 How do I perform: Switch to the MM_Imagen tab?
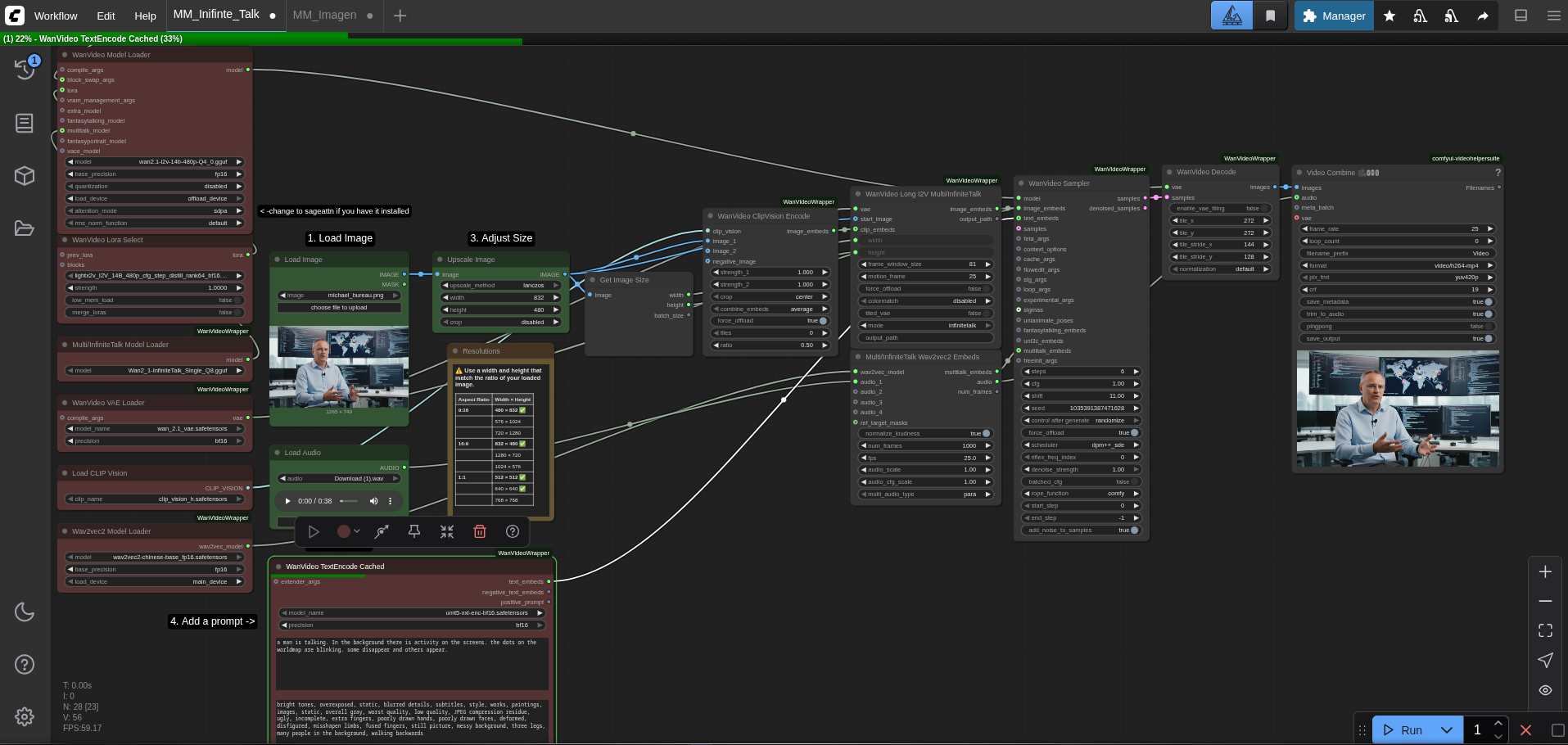(324, 16)
